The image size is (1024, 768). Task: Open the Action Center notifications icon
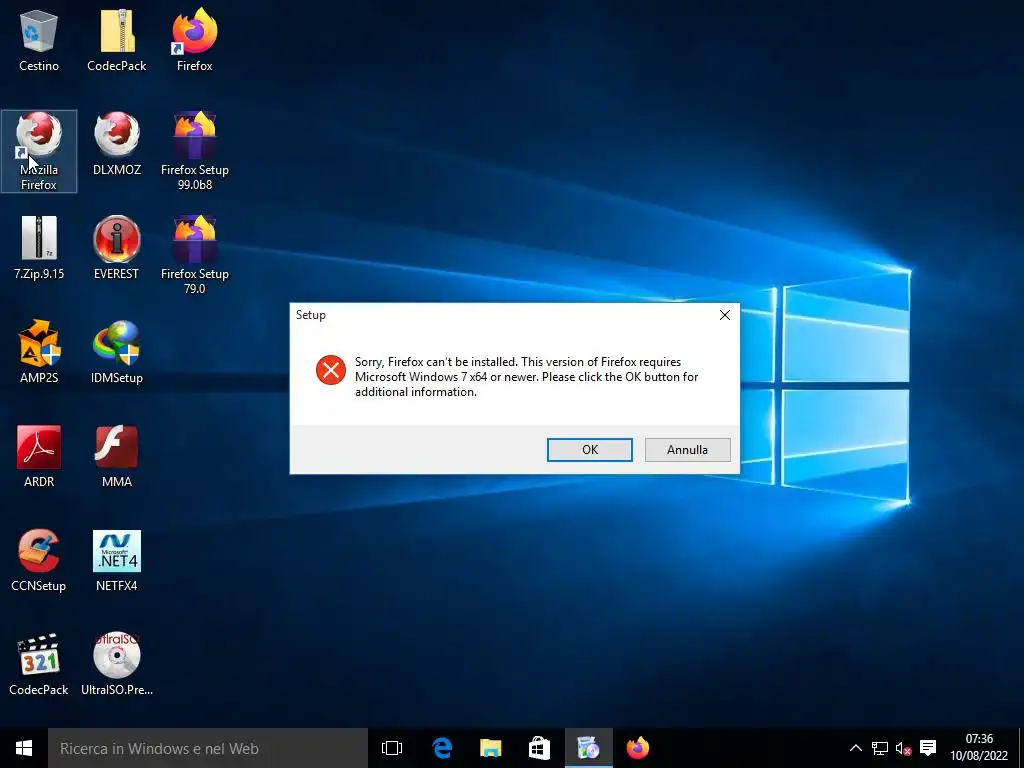point(927,748)
